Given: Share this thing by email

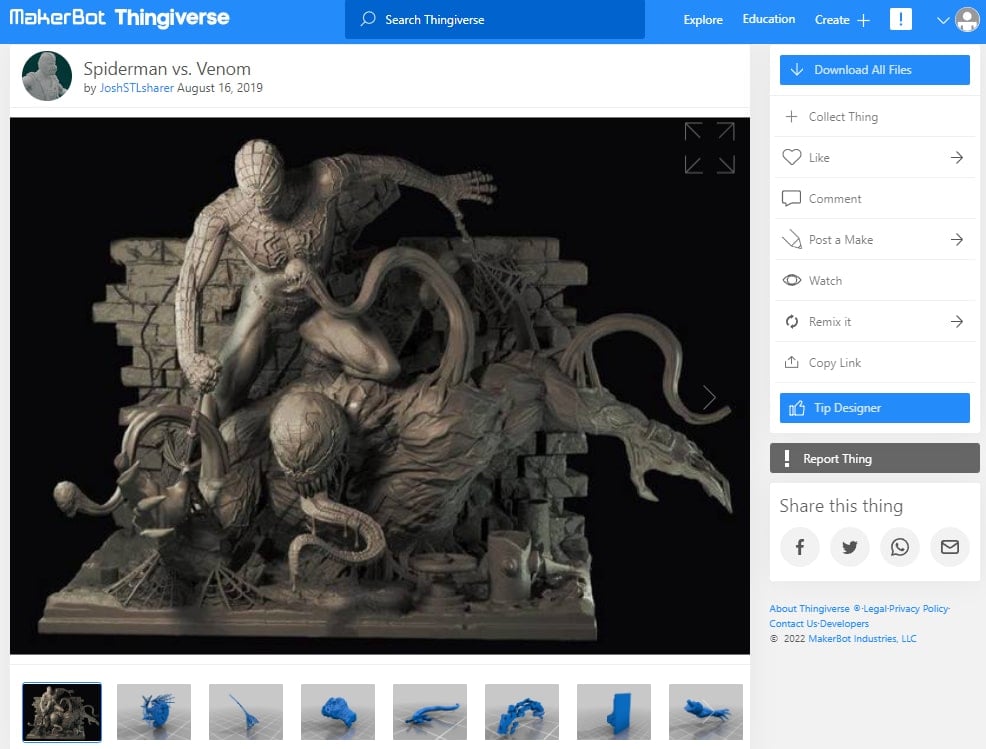Looking at the screenshot, I should (x=950, y=547).
